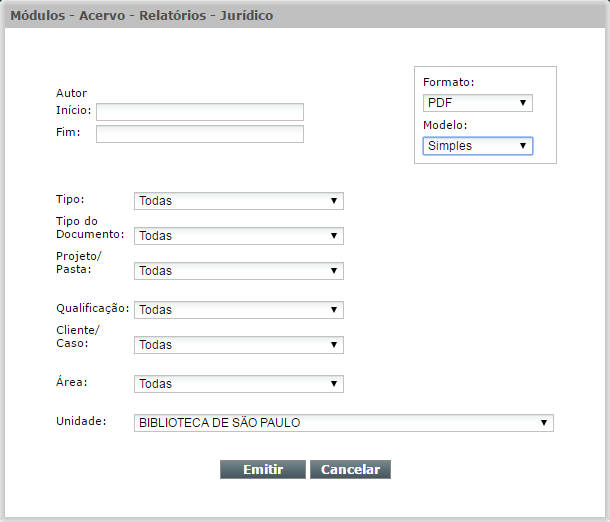Click the Autor label
Viewport: 610px width, 522px height.
[71, 93]
